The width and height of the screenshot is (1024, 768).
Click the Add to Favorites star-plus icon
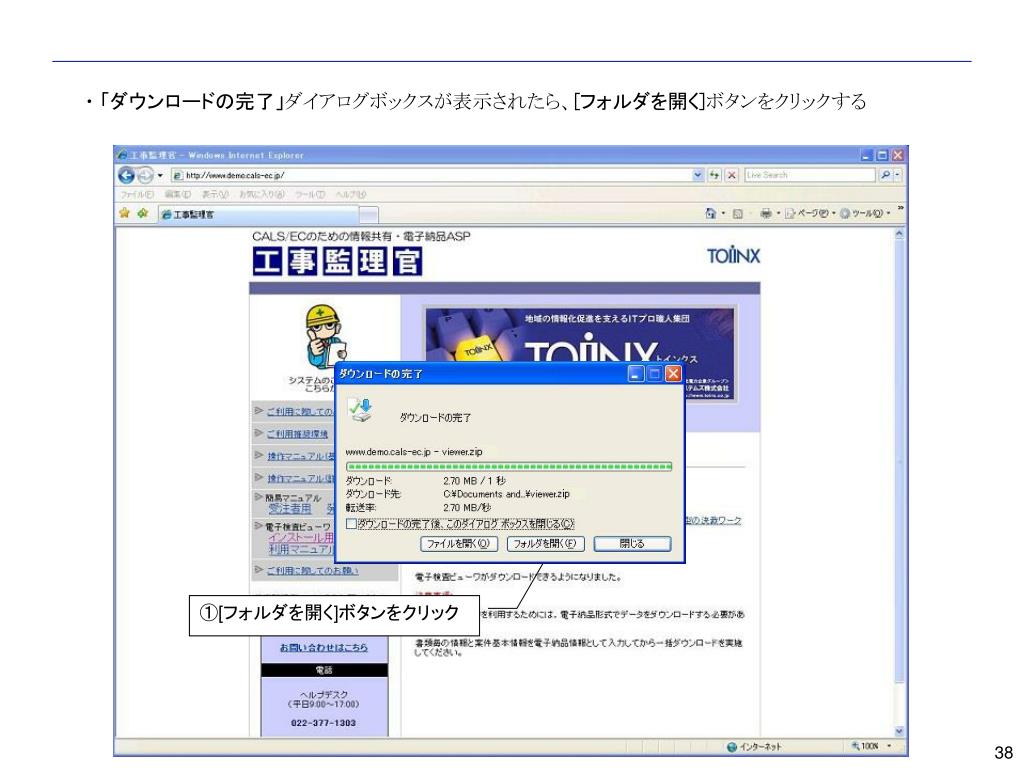[x=142, y=213]
